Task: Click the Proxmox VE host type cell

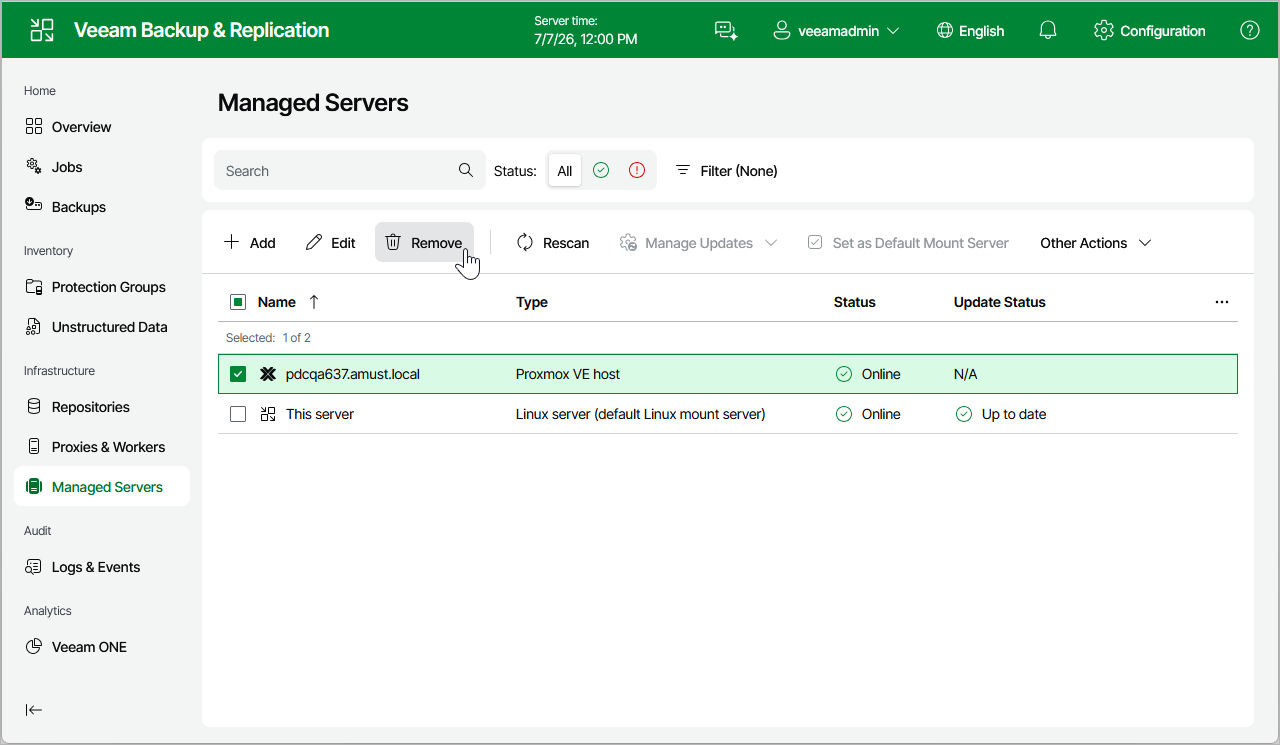Action: tap(568, 374)
